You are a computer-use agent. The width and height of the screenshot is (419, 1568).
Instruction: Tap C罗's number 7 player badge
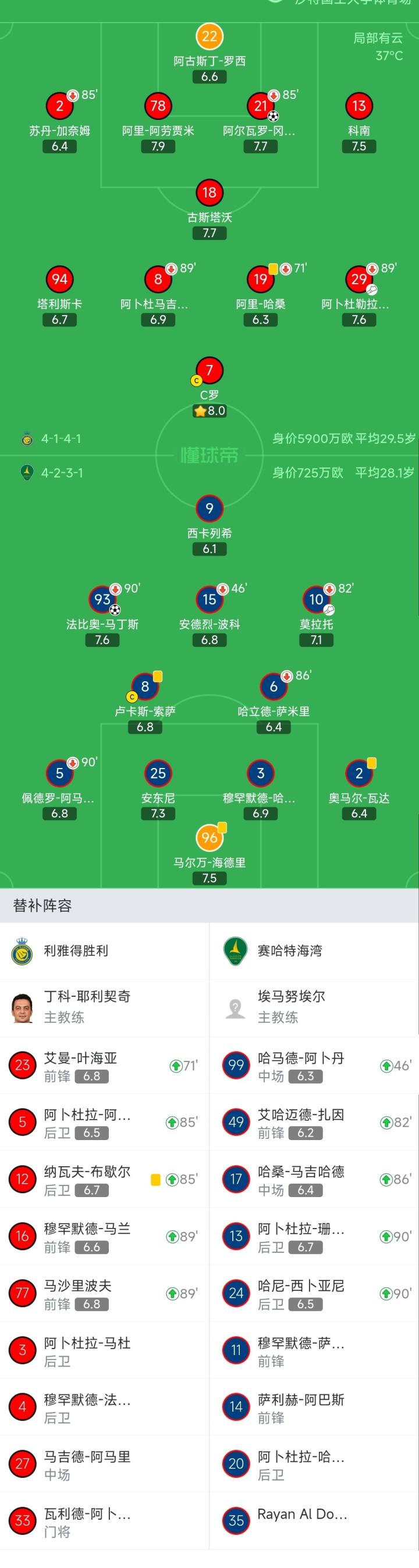coord(209,370)
